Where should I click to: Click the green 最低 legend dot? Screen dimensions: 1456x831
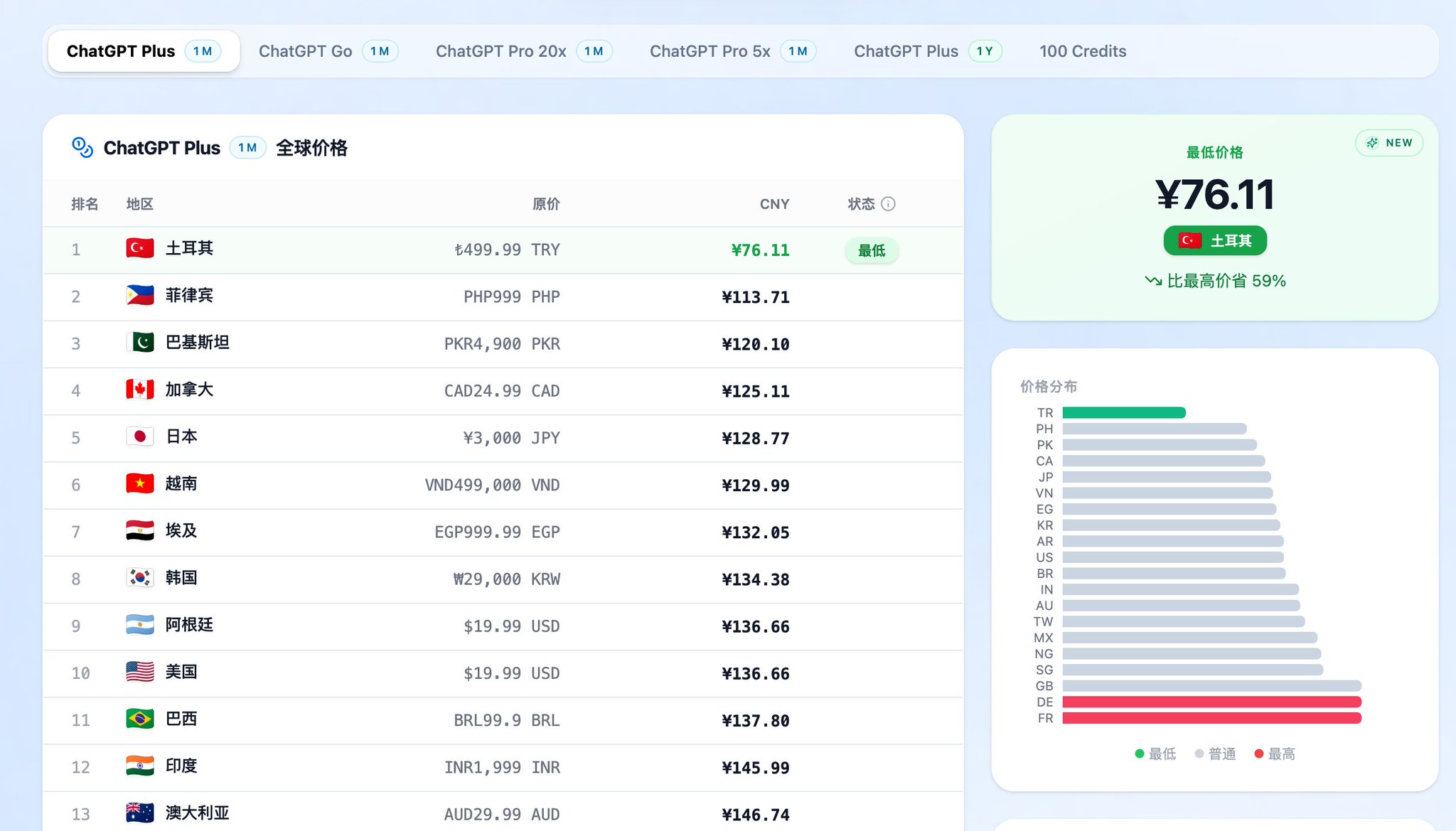[1140, 754]
